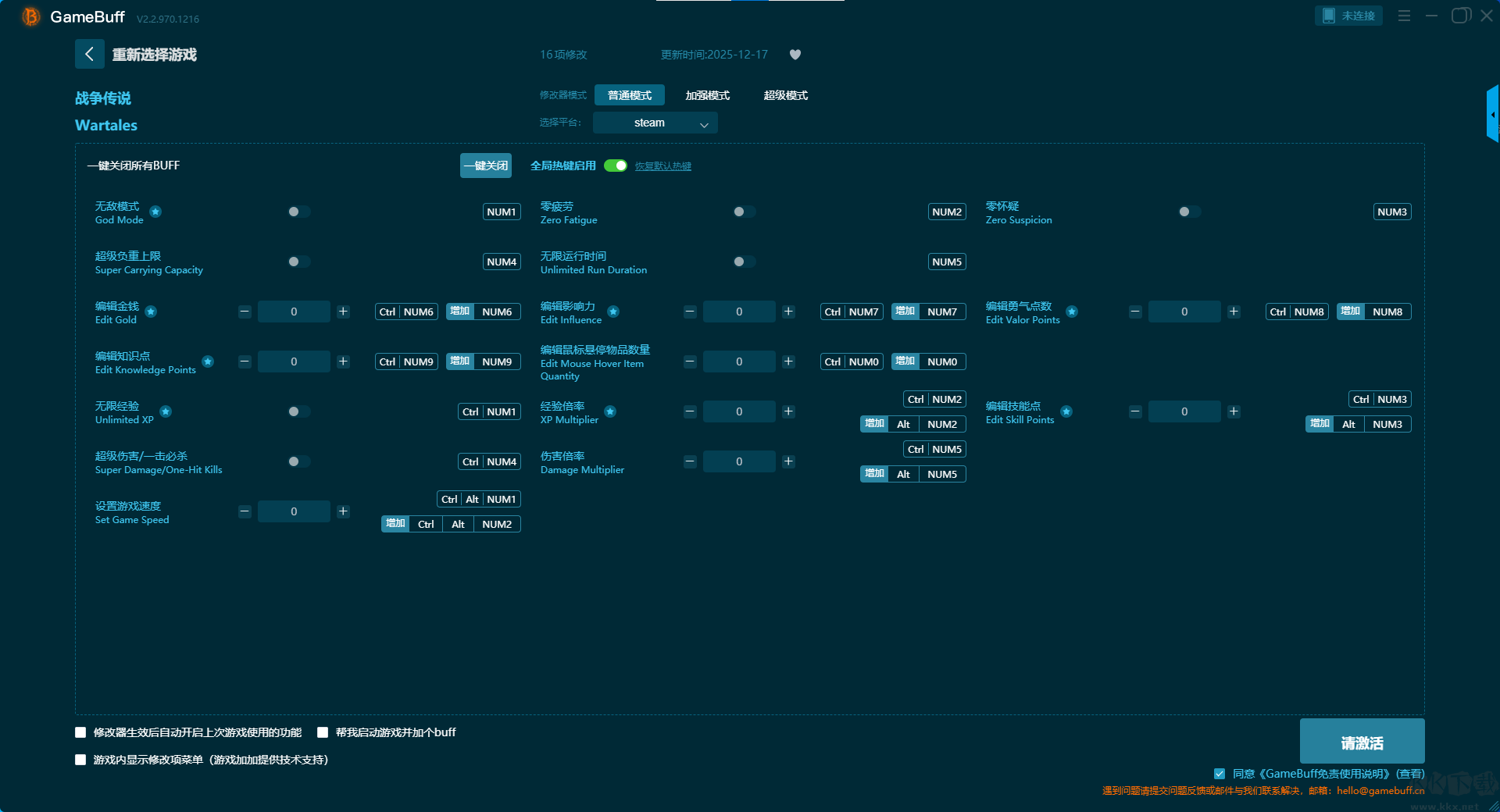
Task: Click the Unlimited XP Ctrl NUM1 hotkey box
Action: [489, 411]
